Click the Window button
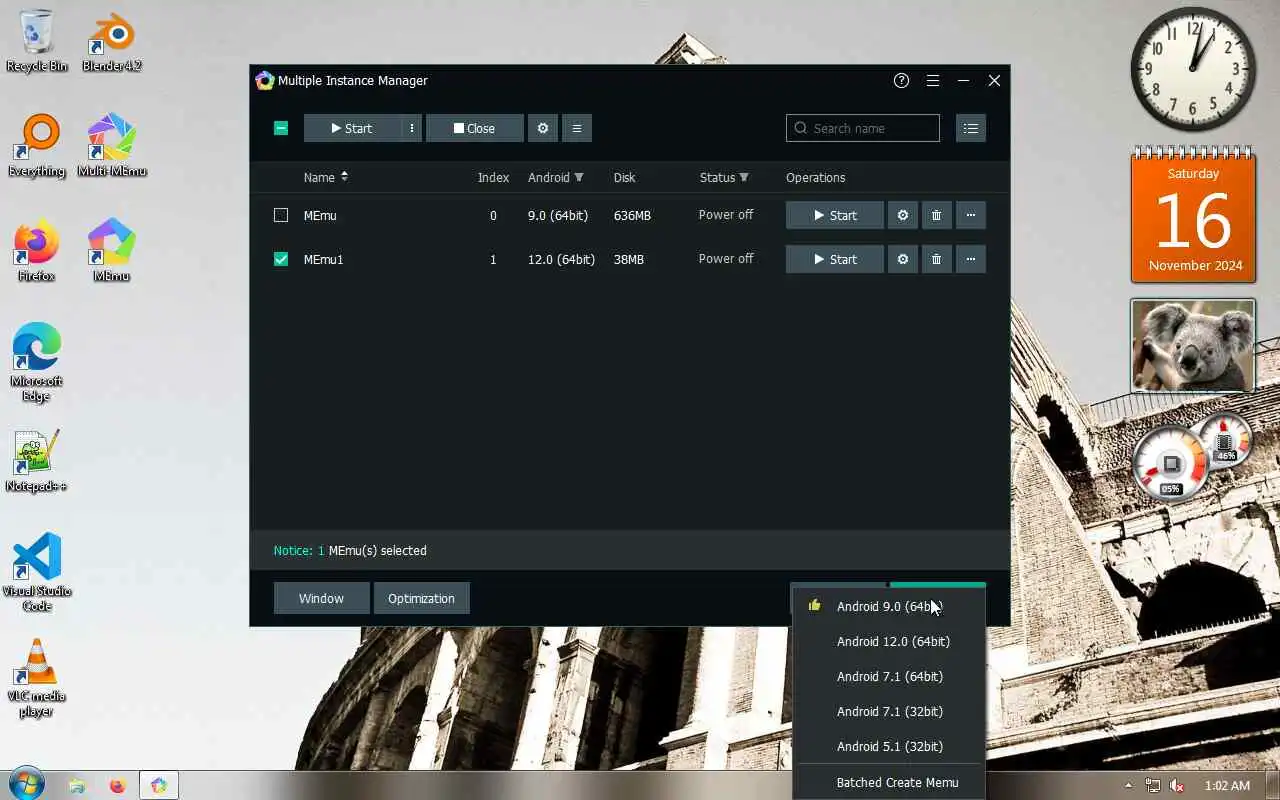This screenshot has height=800, width=1280. (x=321, y=598)
